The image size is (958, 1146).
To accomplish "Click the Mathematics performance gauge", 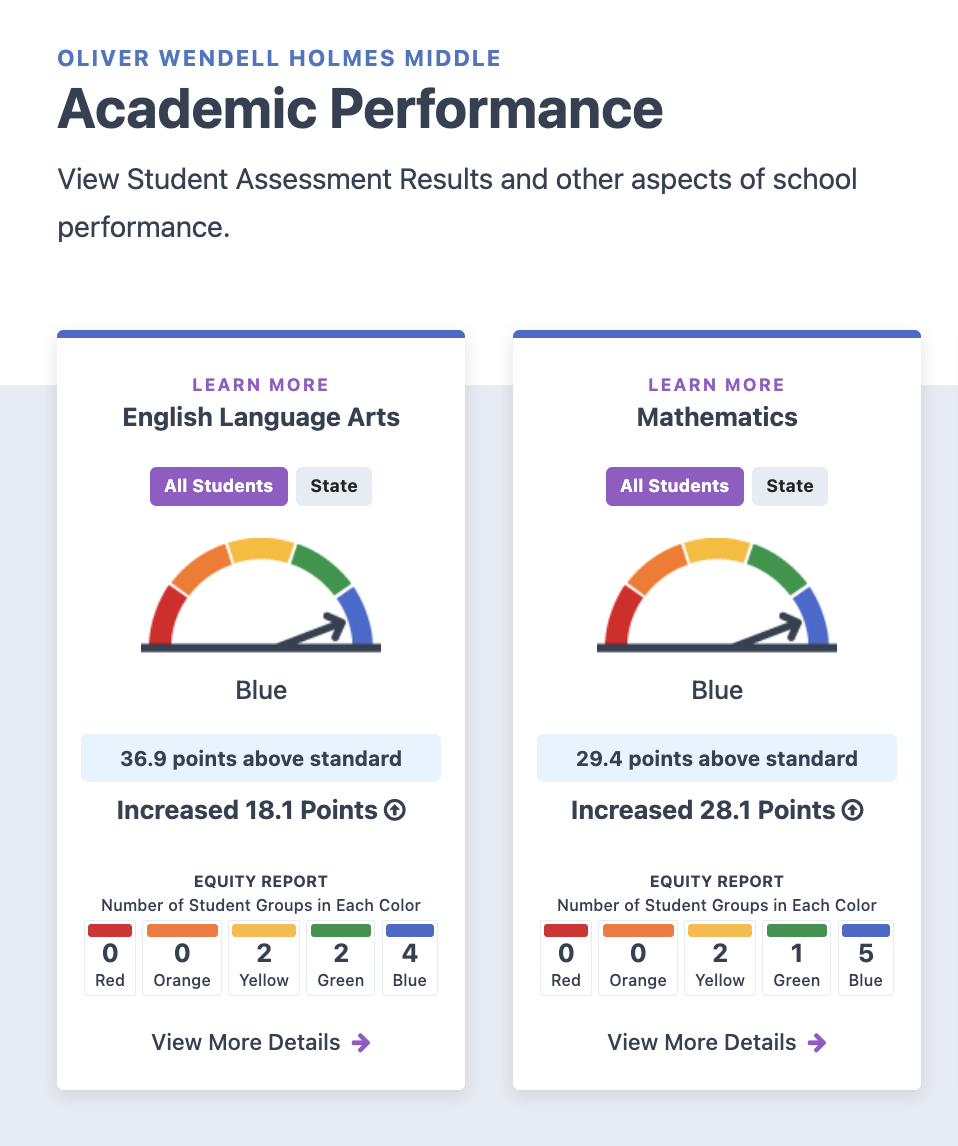I will click(x=717, y=596).
